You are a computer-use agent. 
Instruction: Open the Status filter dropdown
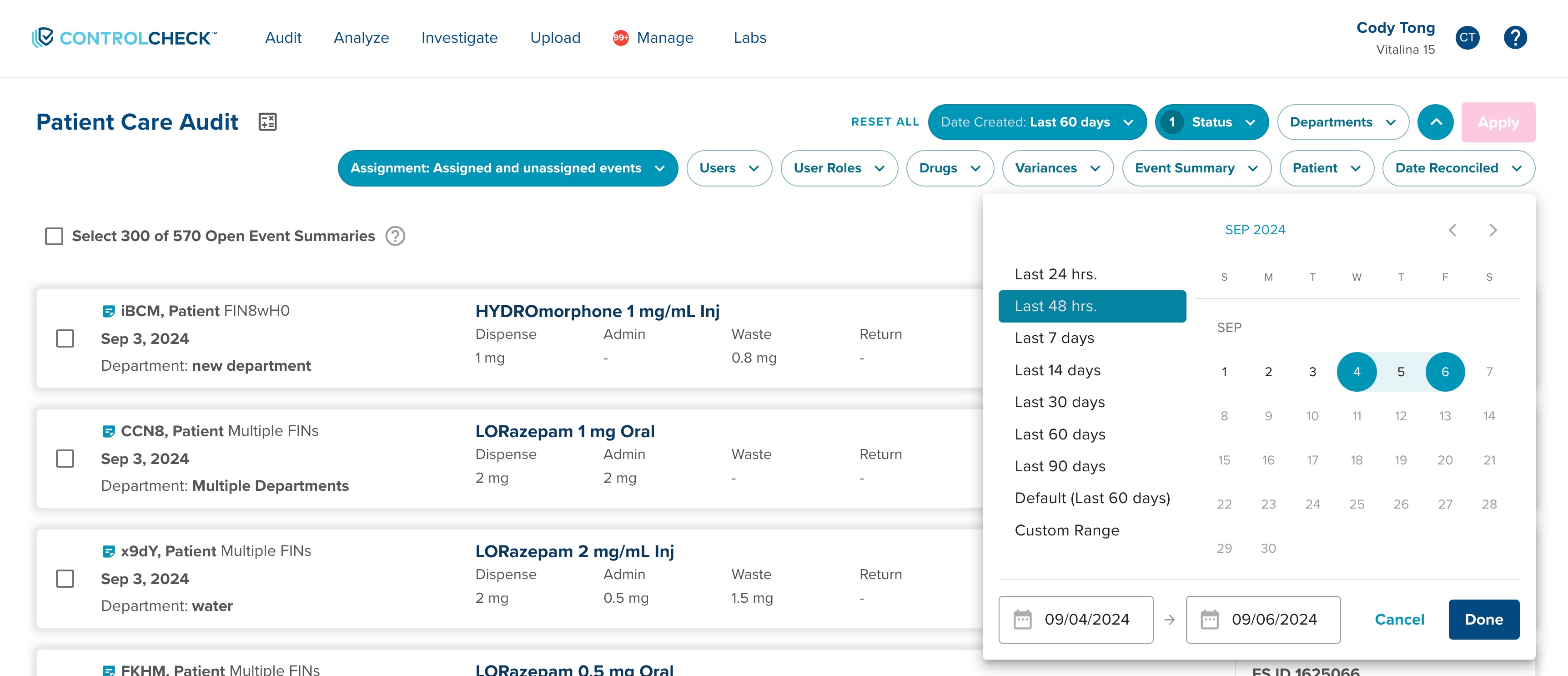click(x=1211, y=122)
